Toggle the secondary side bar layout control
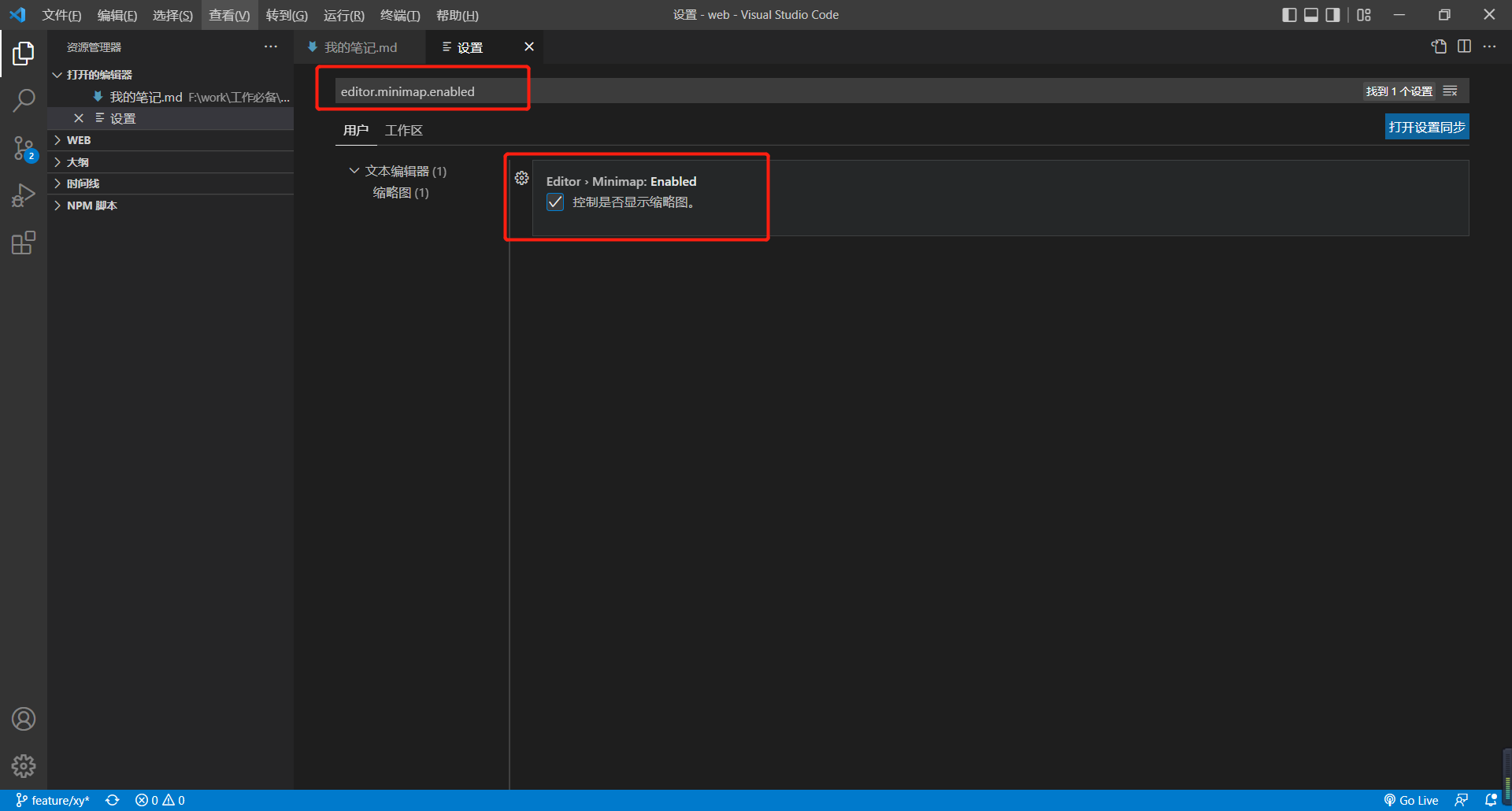 1332,14
